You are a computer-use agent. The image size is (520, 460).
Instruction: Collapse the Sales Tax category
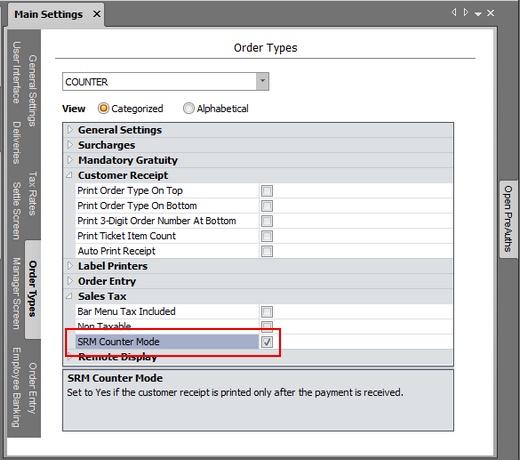tap(69, 296)
